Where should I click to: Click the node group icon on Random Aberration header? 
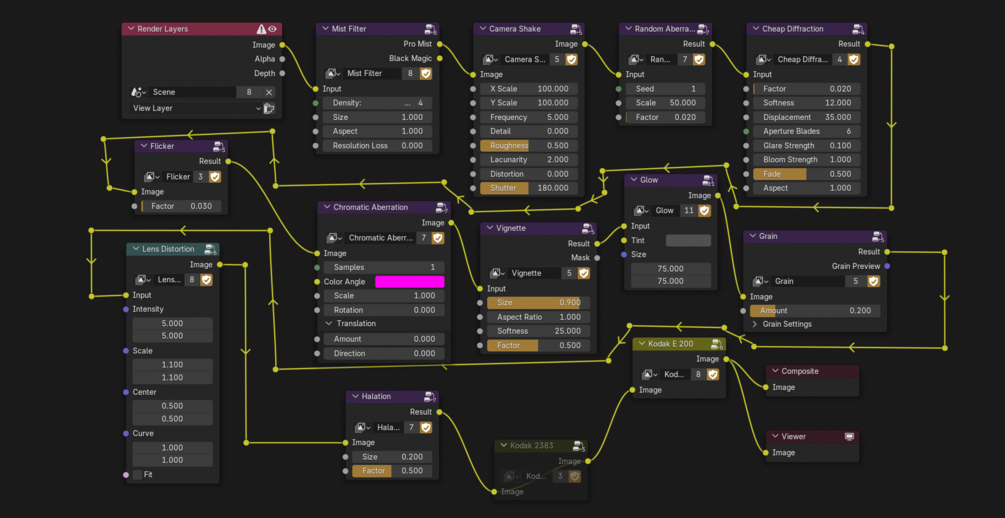702,29
